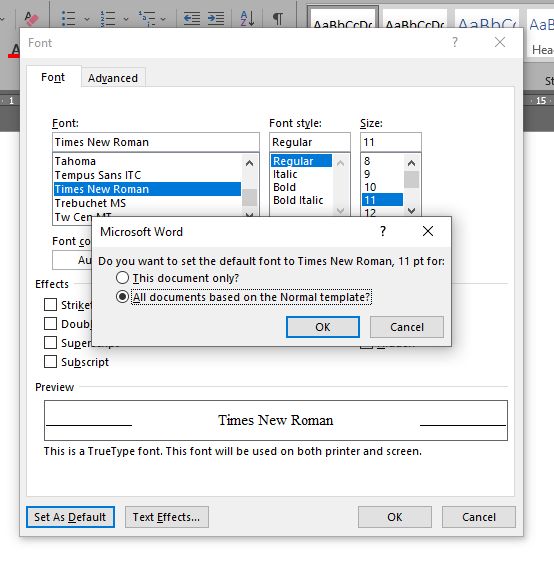Close the Font dialog with X
554x578 pixels.
pyautogui.click(x=500, y=42)
